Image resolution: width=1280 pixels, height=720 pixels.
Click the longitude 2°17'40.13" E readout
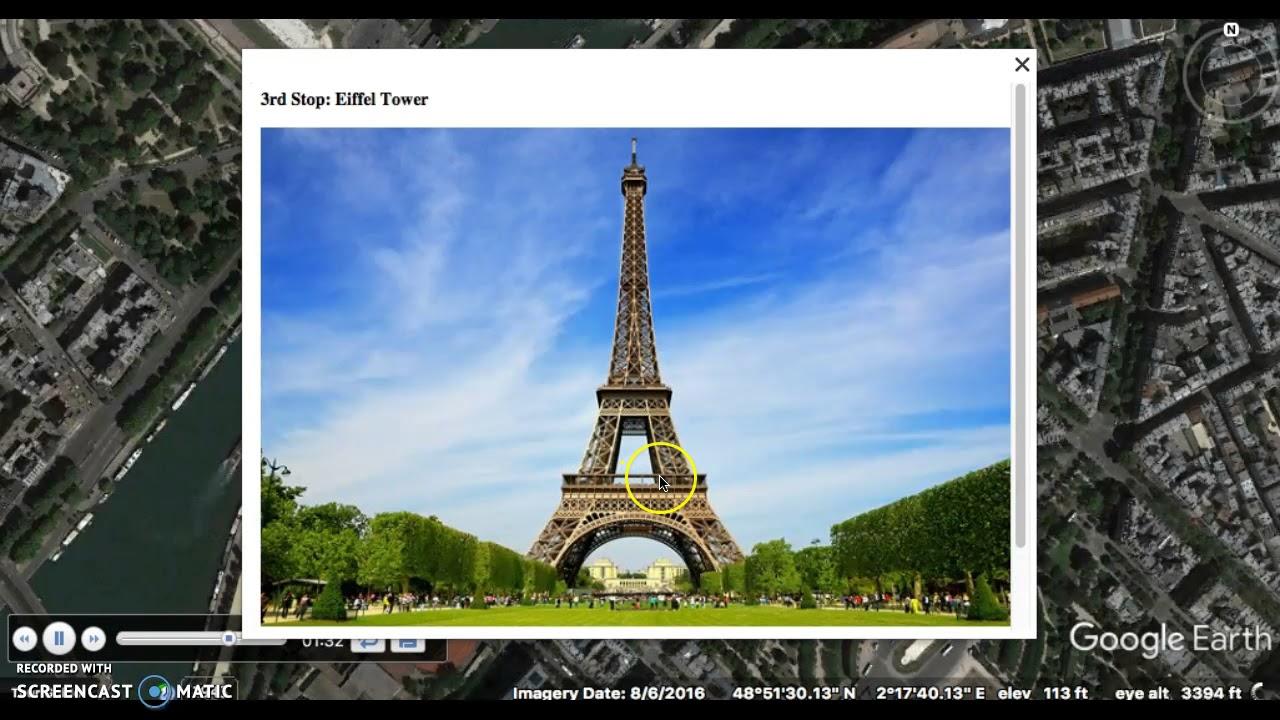930,693
